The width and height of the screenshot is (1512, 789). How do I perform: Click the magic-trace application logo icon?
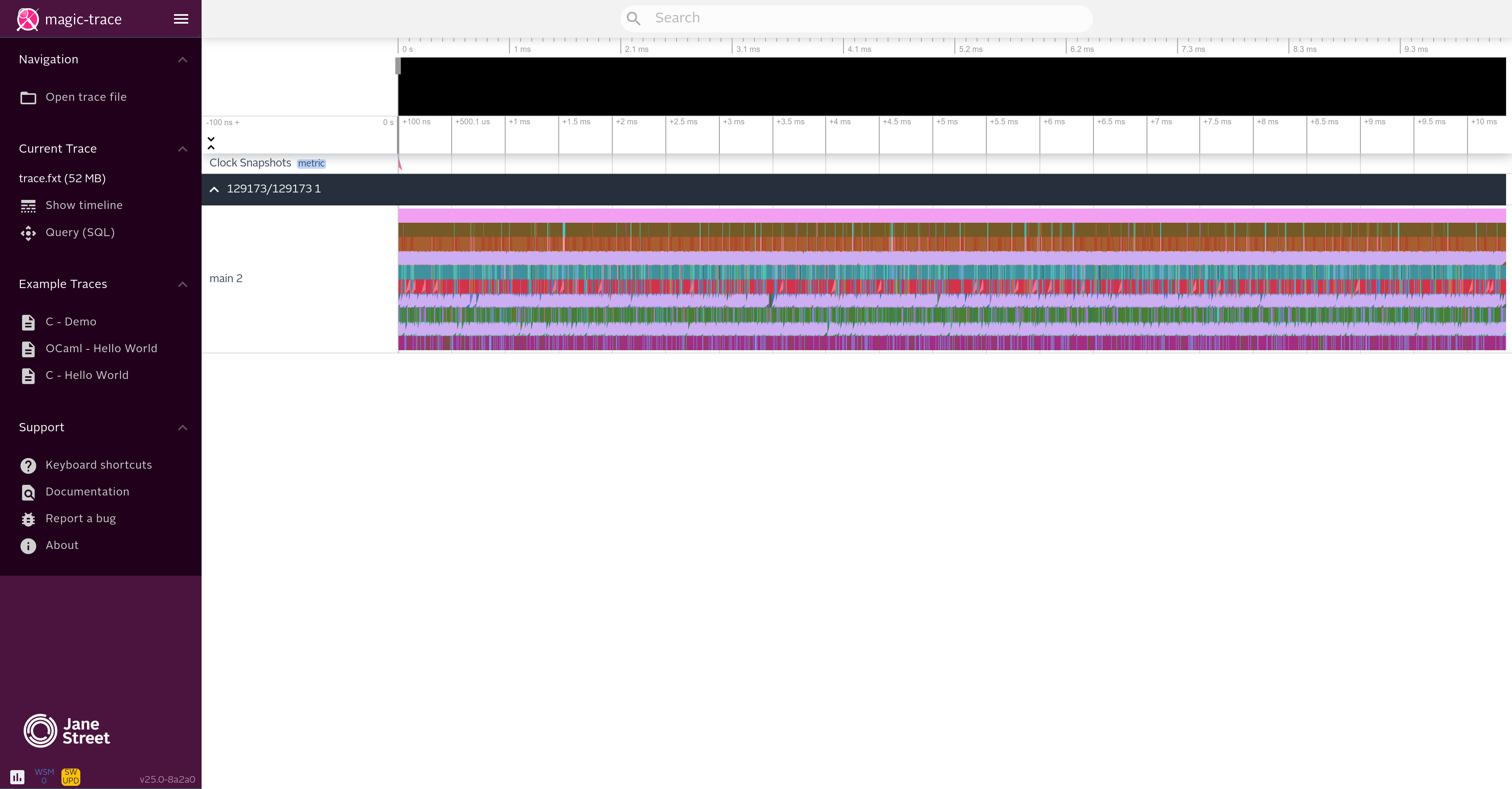tap(27, 18)
